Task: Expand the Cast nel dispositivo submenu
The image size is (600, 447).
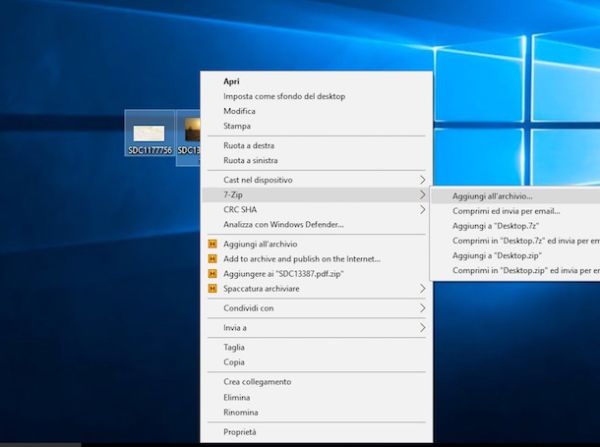Action: tap(422, 180)
